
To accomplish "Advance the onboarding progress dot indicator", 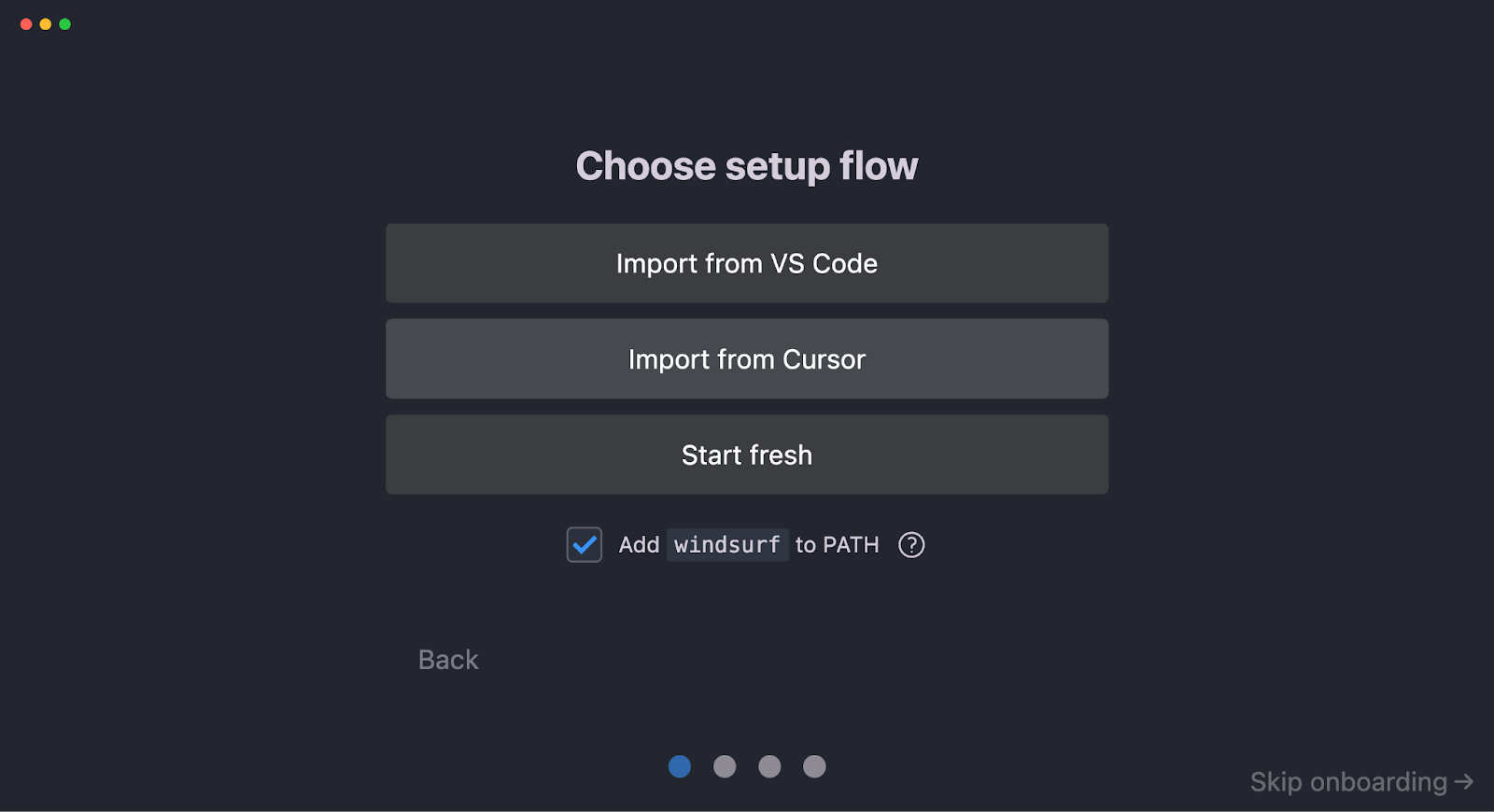I will [725, 765].
